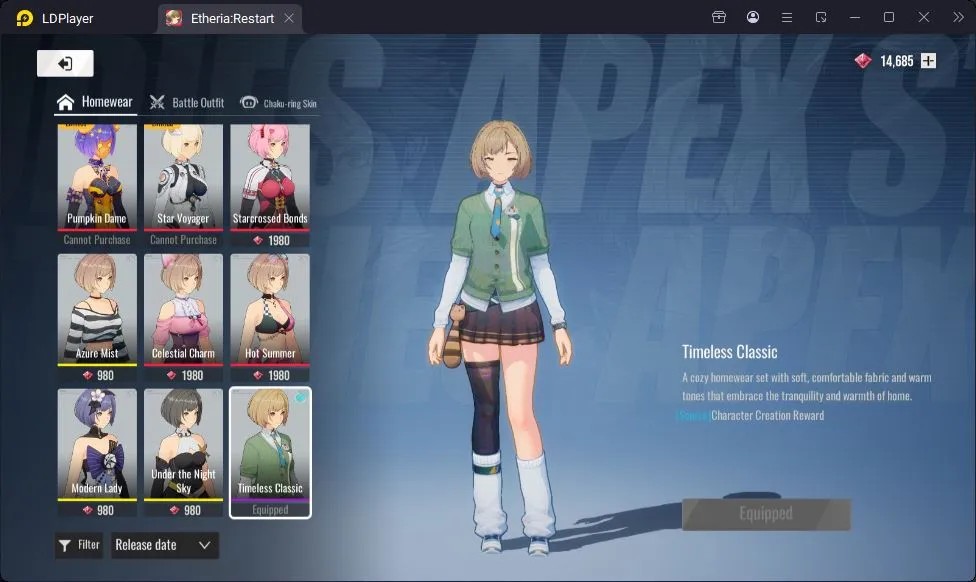Screen dimensions: 976x582
Task: Click the LDPlayer logo icon
Action: pyautogui.click(x=25, y=18)
